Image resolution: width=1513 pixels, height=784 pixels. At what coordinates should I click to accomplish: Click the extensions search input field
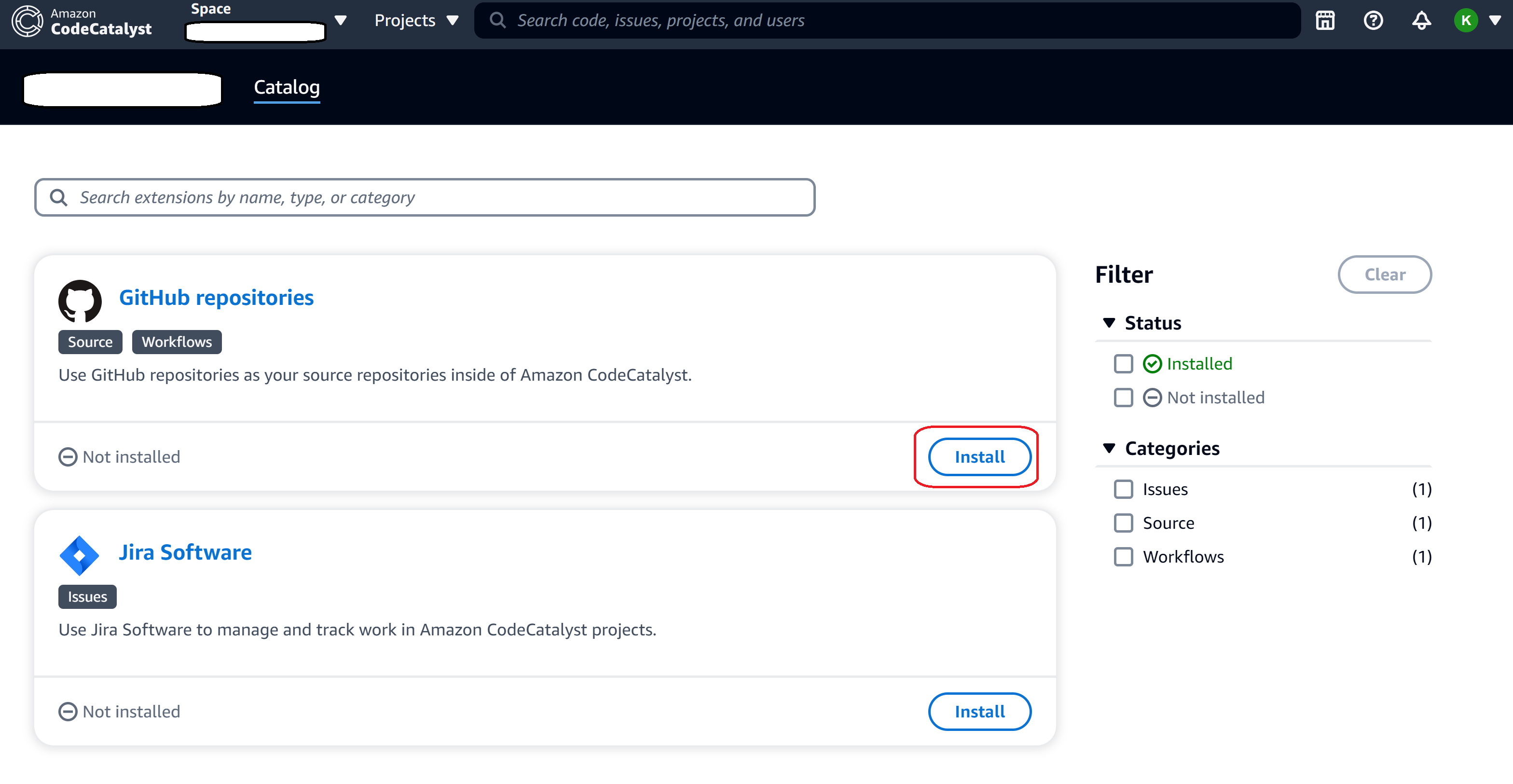click(x=411, y=197)
